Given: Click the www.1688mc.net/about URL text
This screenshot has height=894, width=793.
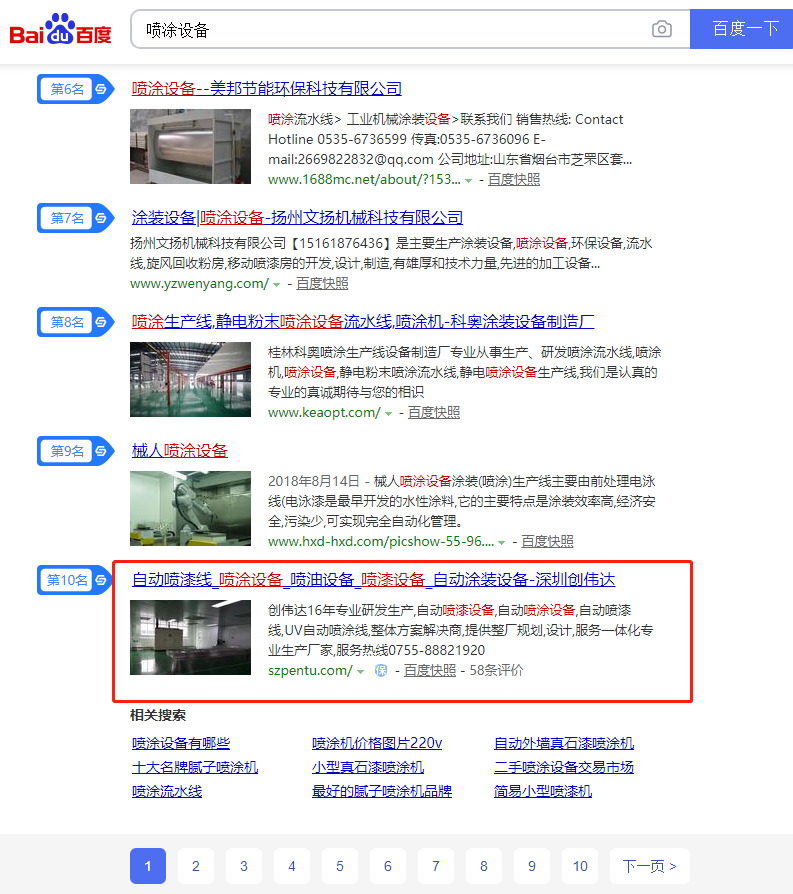Looking at the screenshot, I should click(364, 180).
